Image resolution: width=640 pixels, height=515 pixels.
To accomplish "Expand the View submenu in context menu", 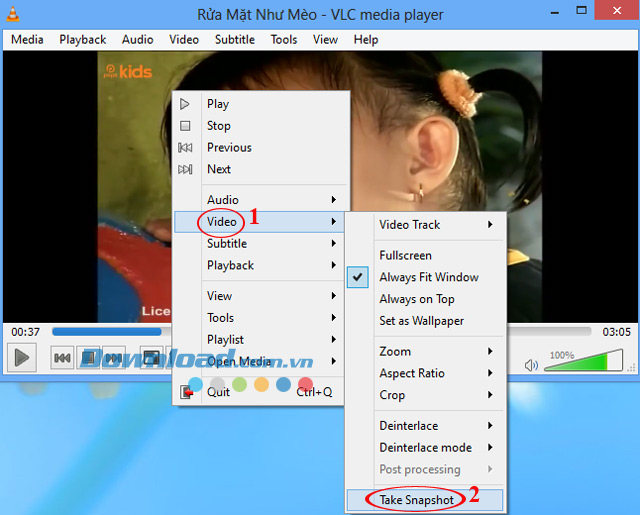I will tap(259, 296).
